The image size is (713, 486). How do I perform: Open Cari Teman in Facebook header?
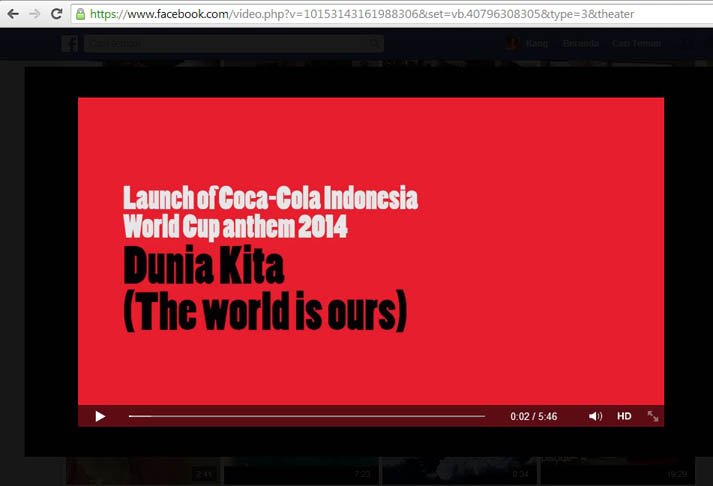click(x=636, y=44)
